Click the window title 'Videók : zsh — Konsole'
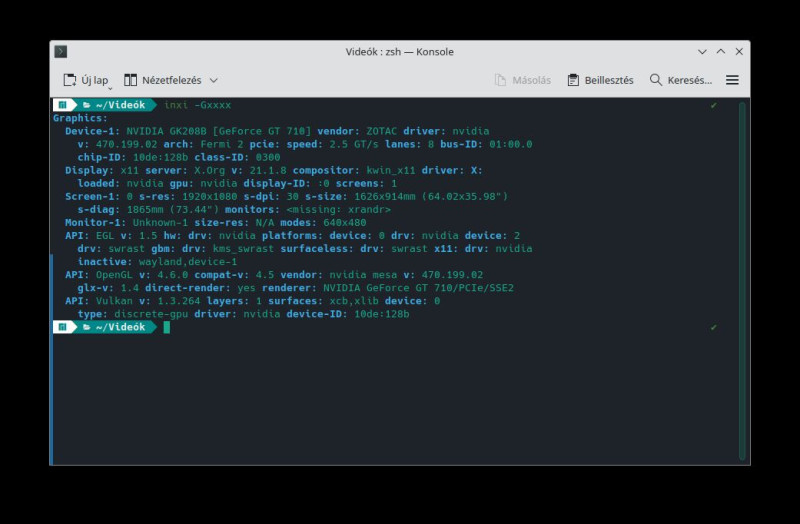Viewport: 800px width, 524px height. tap(399, 52)
